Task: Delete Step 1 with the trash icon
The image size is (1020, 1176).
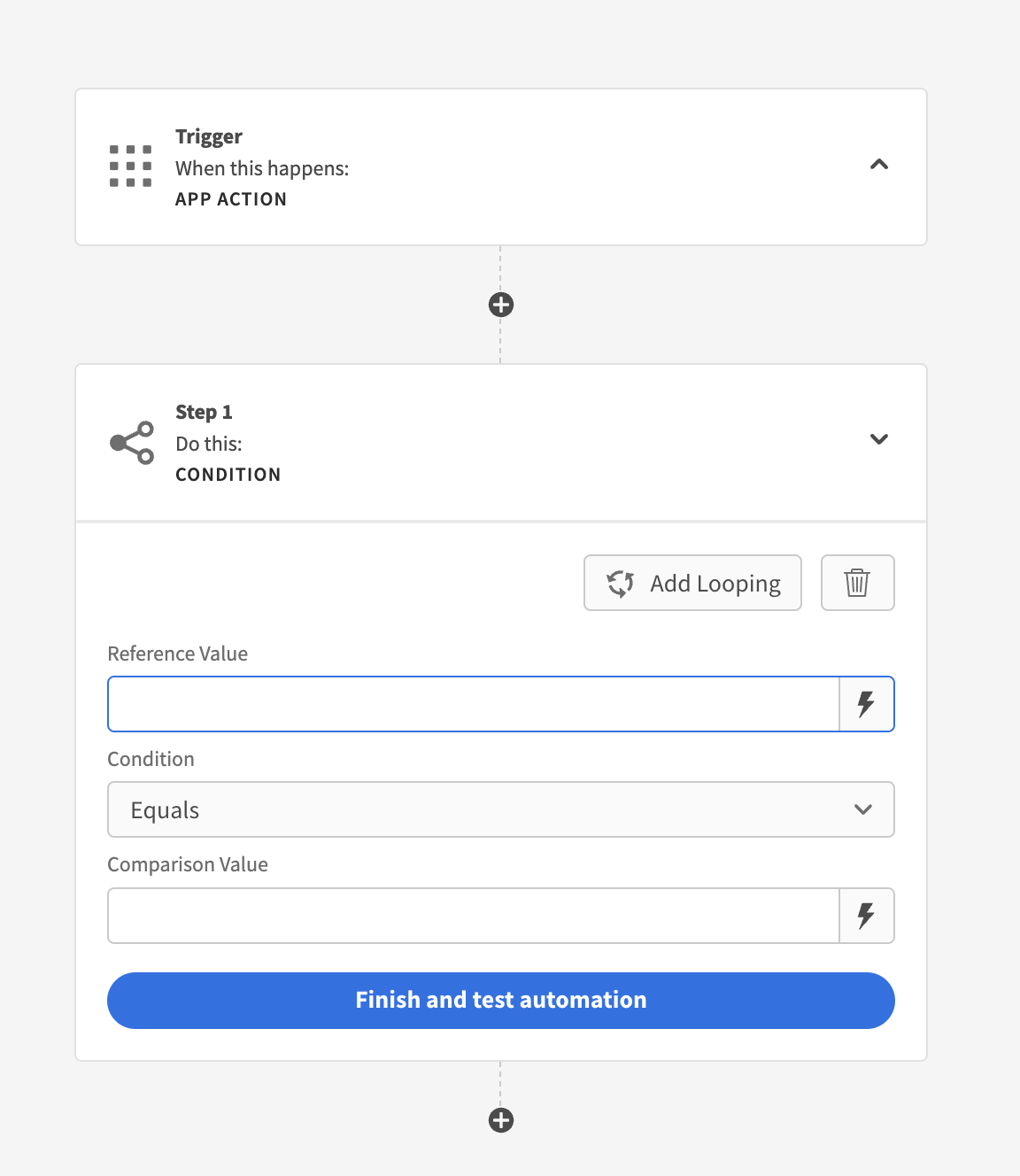Action: 857,583
